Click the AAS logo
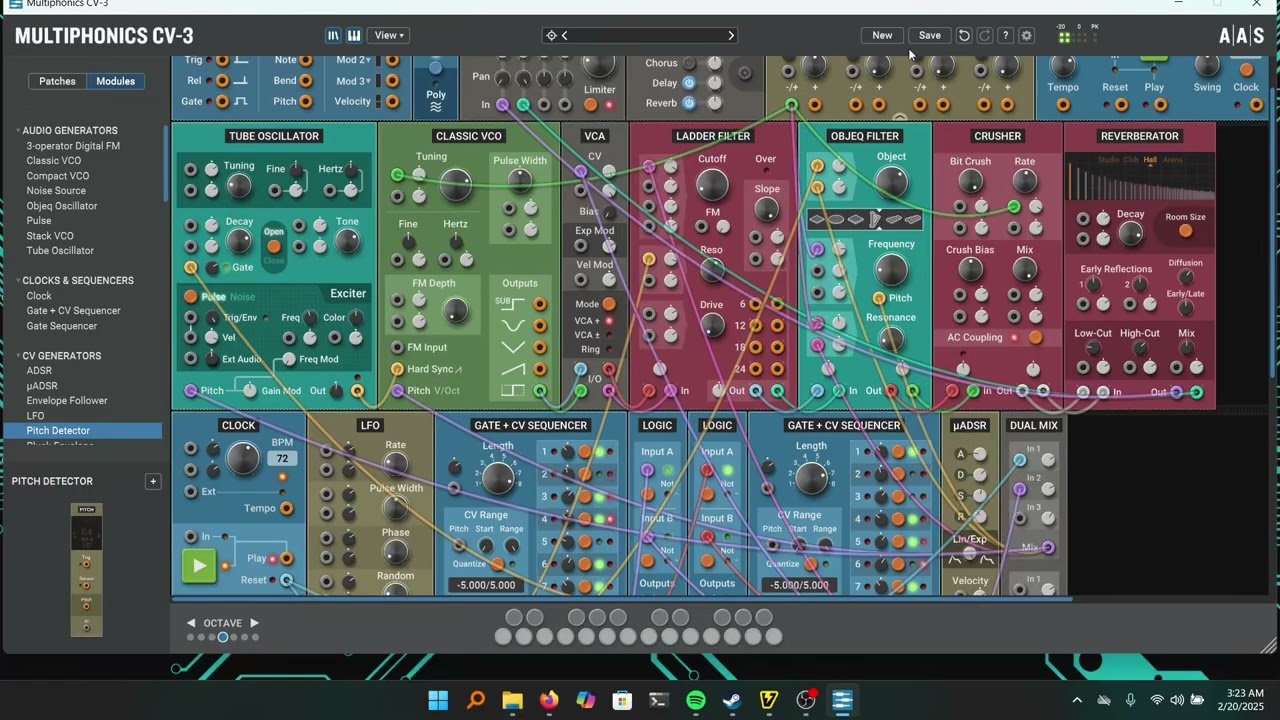The height and width of the screenshot is (720, 1280). (x=1241, y=36)
